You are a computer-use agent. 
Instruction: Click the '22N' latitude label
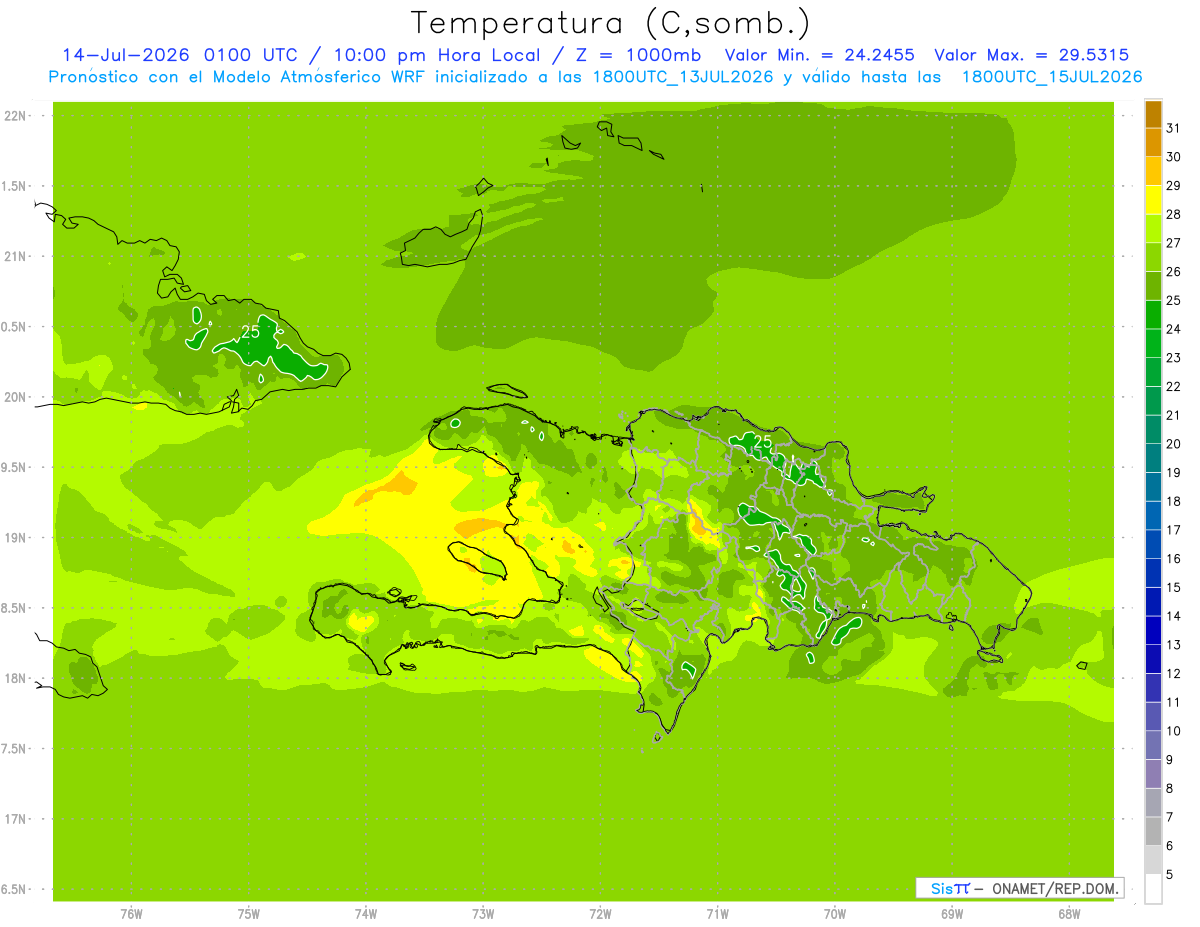point(15,116)
